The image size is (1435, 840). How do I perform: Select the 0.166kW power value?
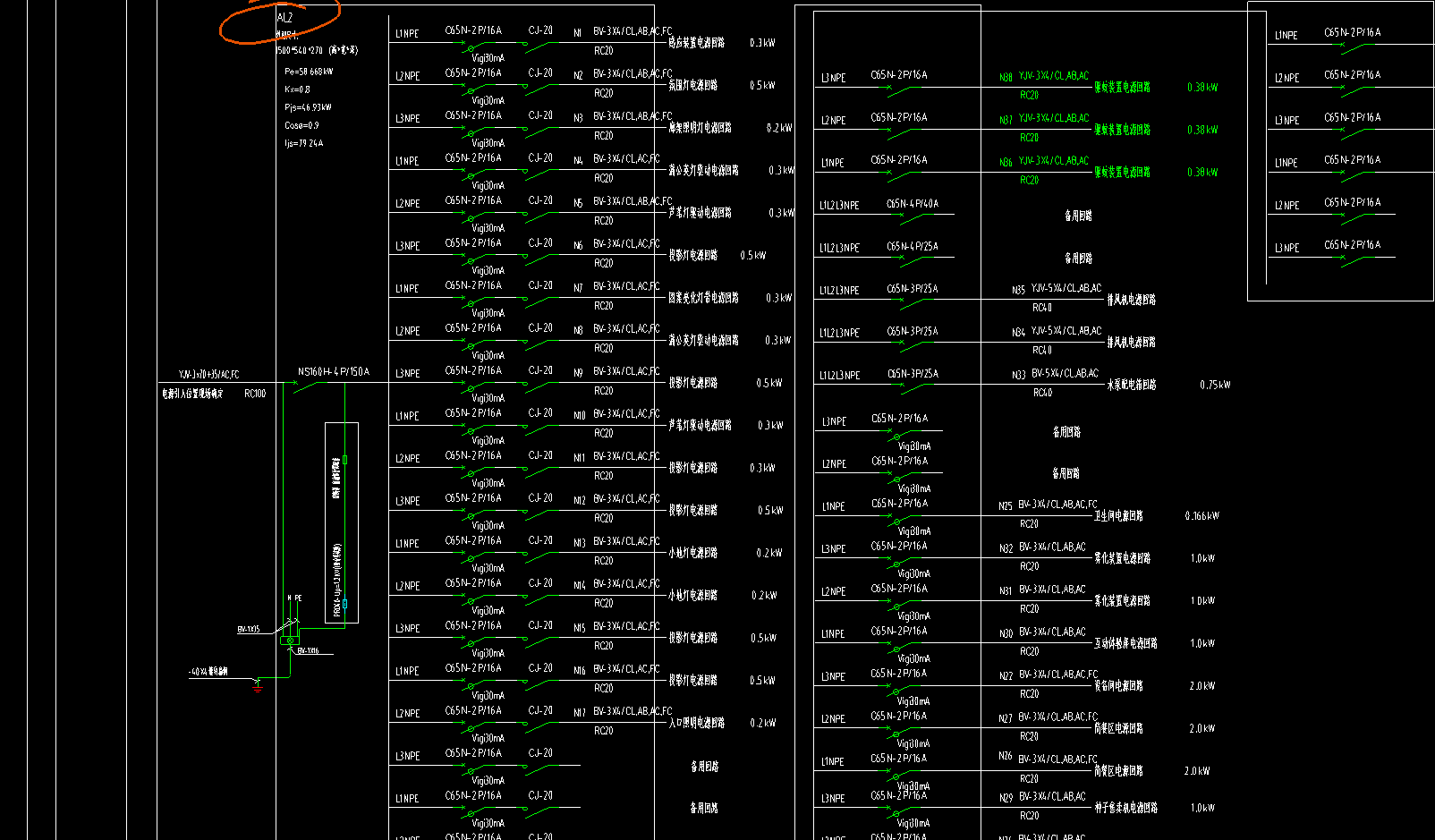click(1202, 516)
